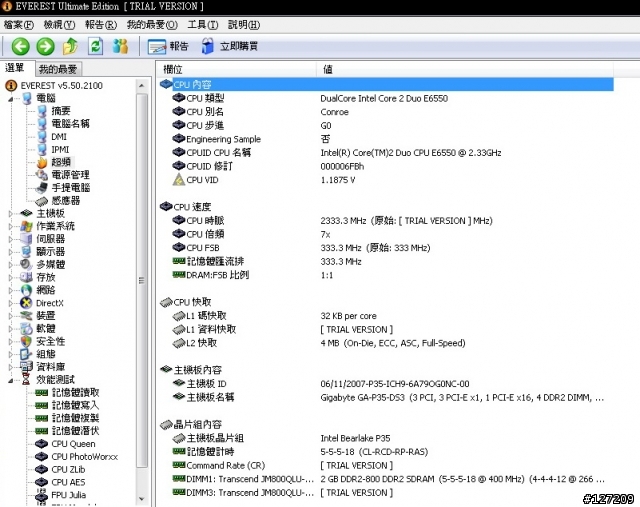This screenshot has width=640, height=507.
Task: Select 摘要 summary tree item
Action: [x=61, y=111]
